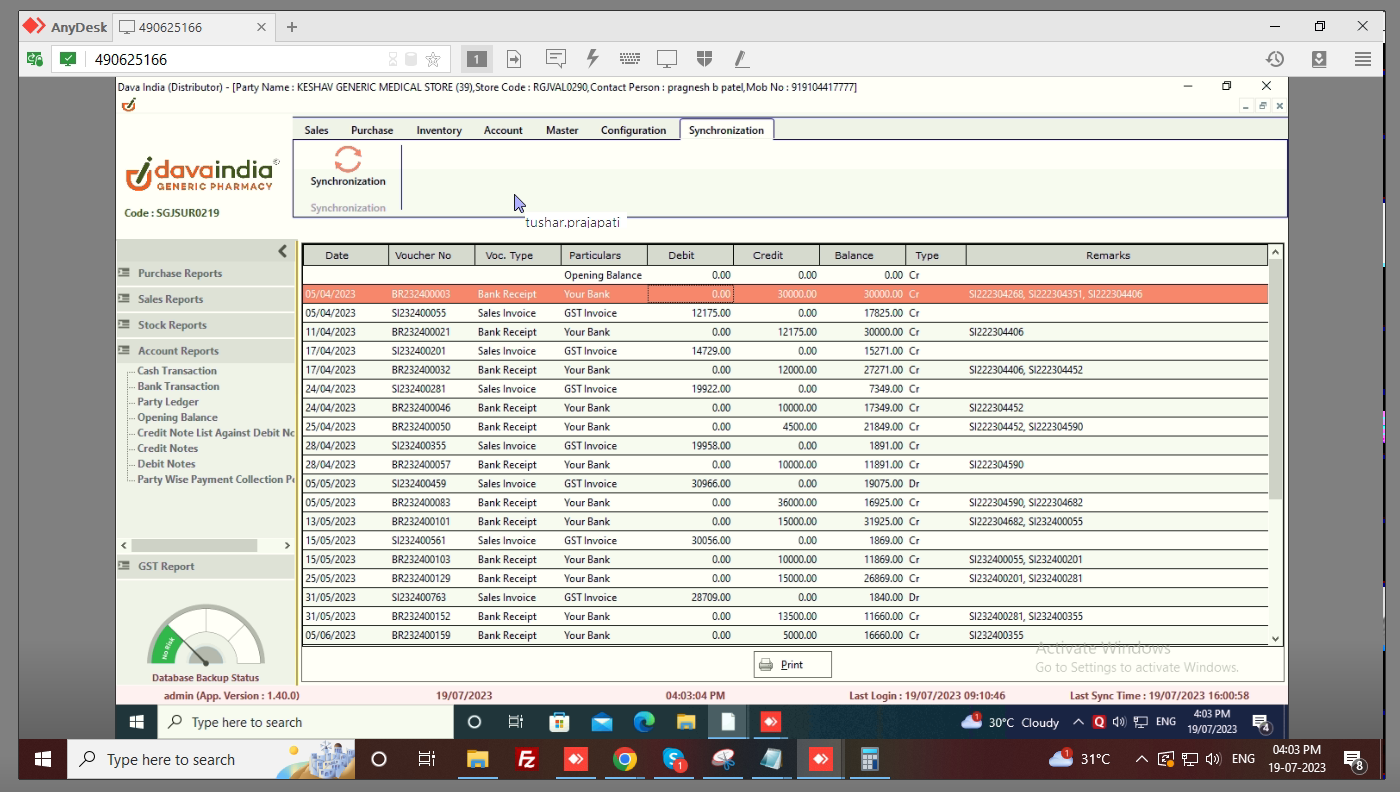Click the AnyDesk actions lightning bolt icon
The height and width of the screenshot is (792, 1400).
[x=592, y=59]
